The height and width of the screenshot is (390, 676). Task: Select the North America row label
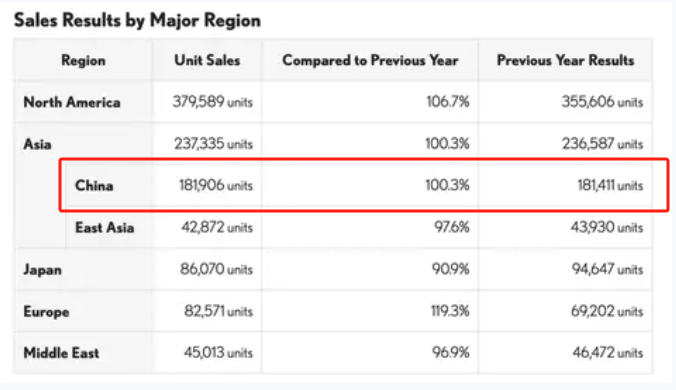coord(72,102)
